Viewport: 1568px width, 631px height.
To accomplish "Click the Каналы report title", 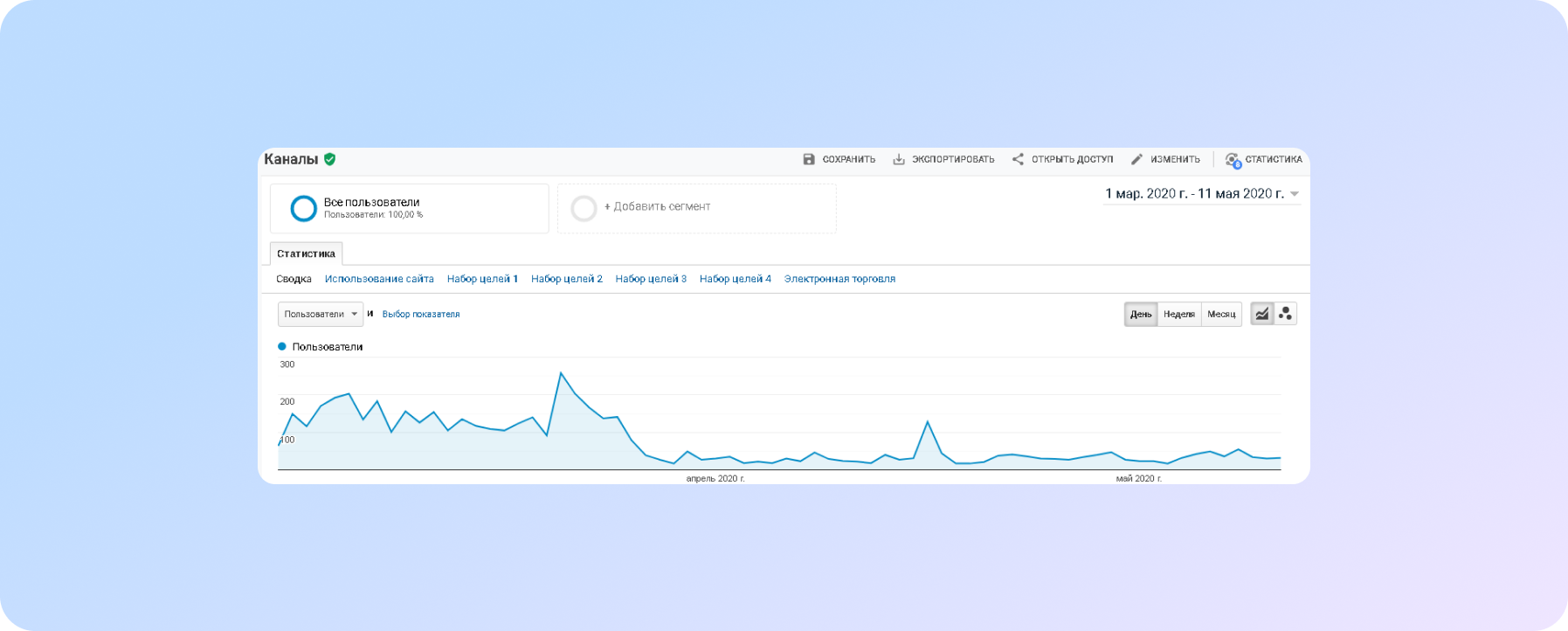I will coord(291,159).
